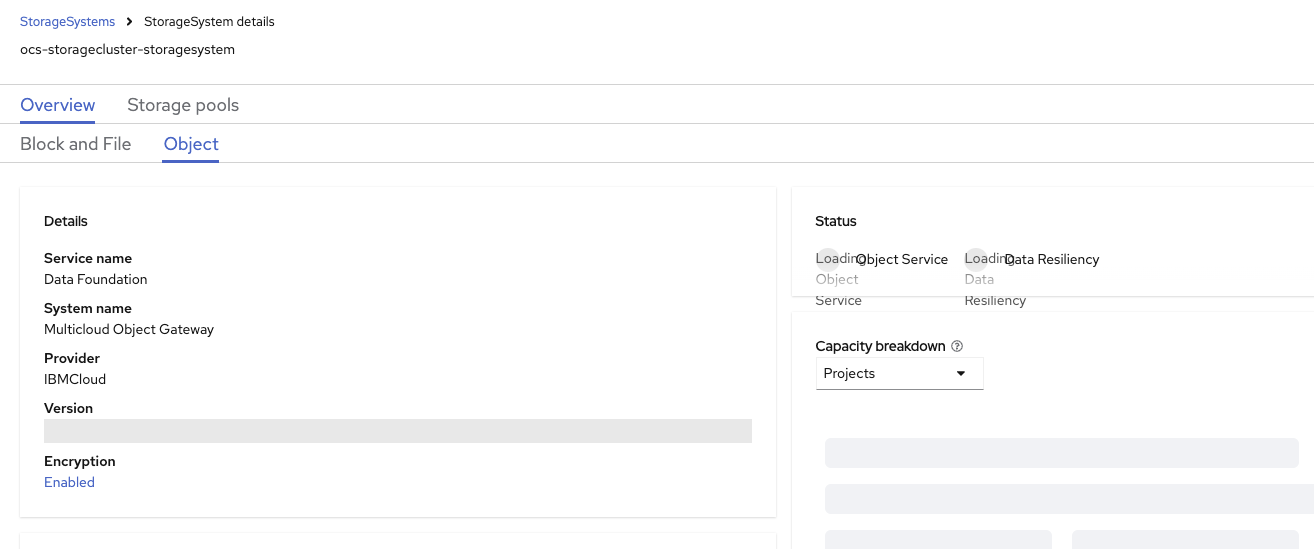The width and height of the screenshot is (1314, 549).
Task: Click the breadcrumb chevron separator
Action: click(x=130, y=21)
